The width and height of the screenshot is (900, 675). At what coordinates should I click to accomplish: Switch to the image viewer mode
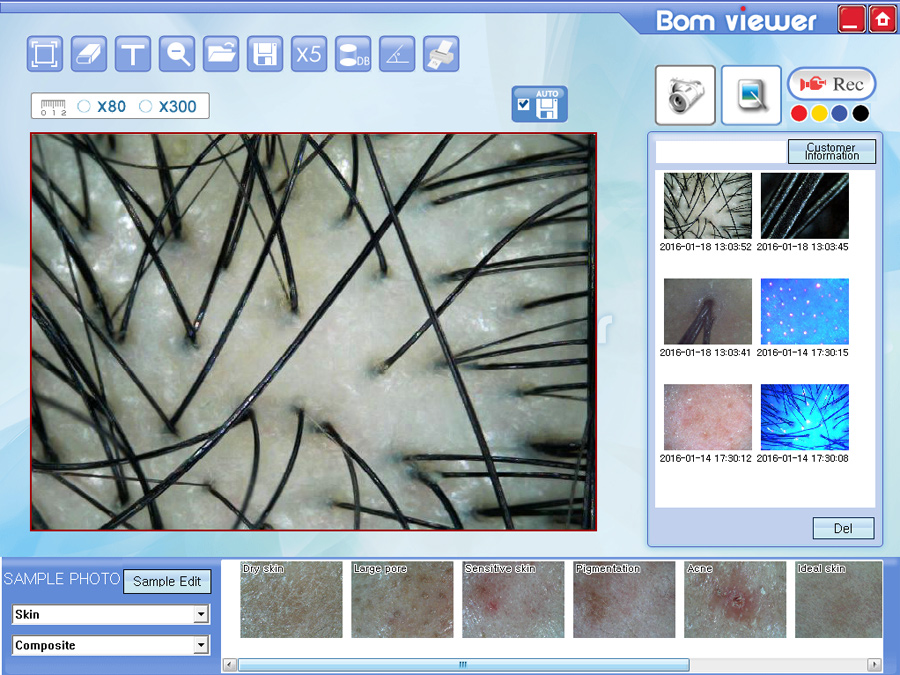[751, 95]
